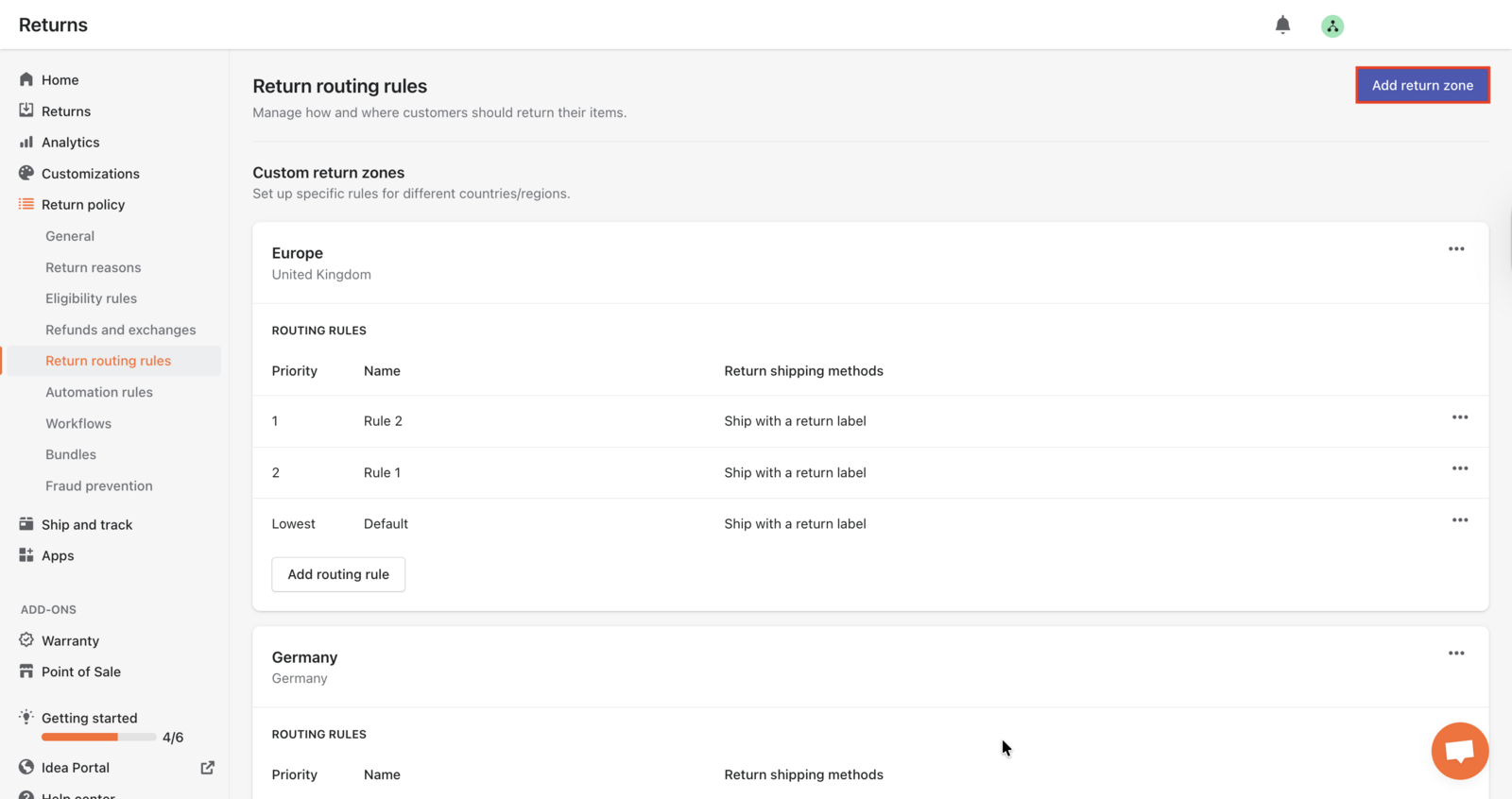
Task: Open the Default rule row options menu
Action: point(1460,520)
